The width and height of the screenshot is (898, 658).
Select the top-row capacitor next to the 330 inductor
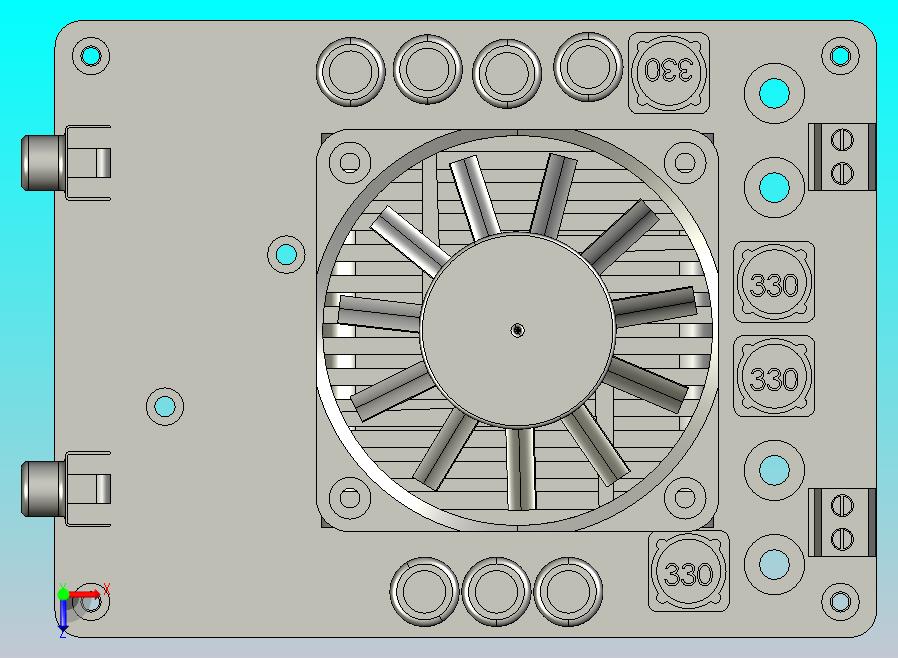pos(588,67)
